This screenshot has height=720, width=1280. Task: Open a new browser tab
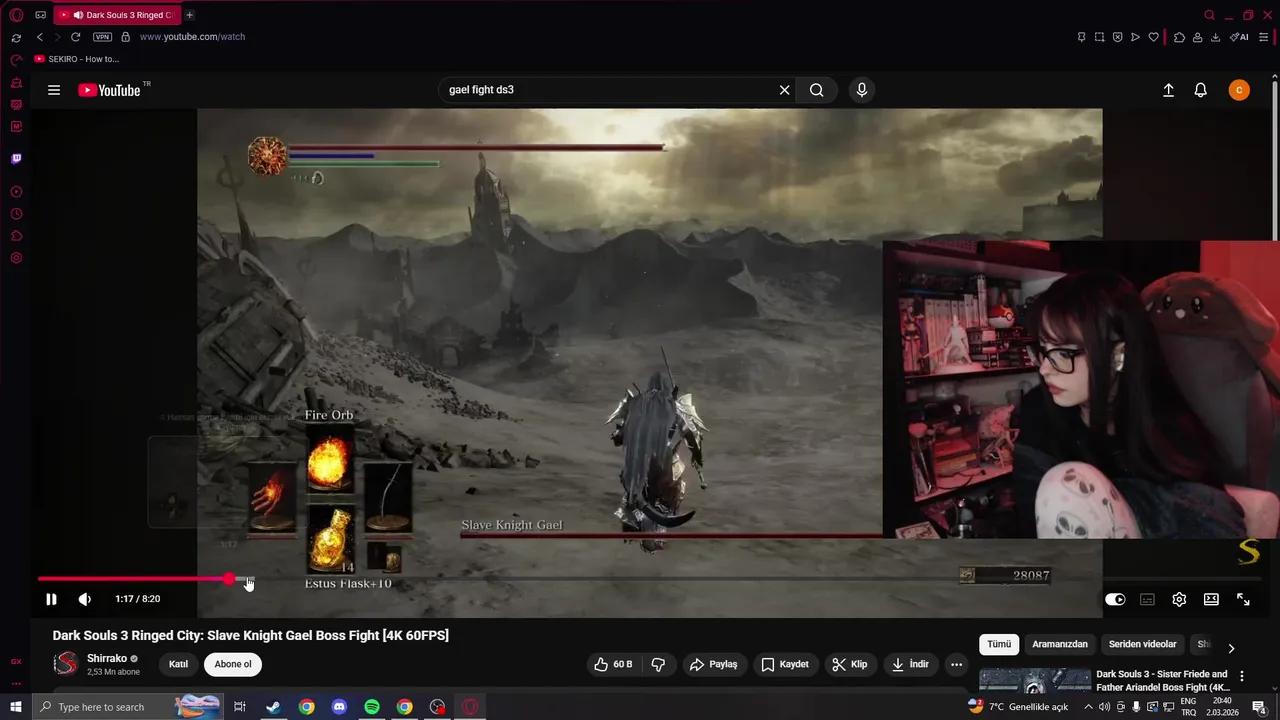point(189,15)
